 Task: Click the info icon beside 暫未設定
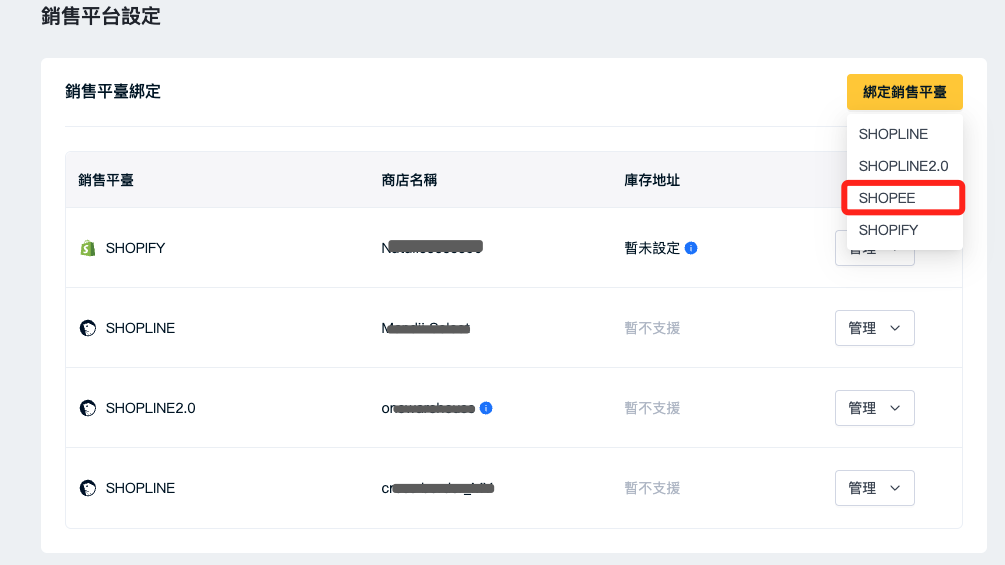click(691, 248)
